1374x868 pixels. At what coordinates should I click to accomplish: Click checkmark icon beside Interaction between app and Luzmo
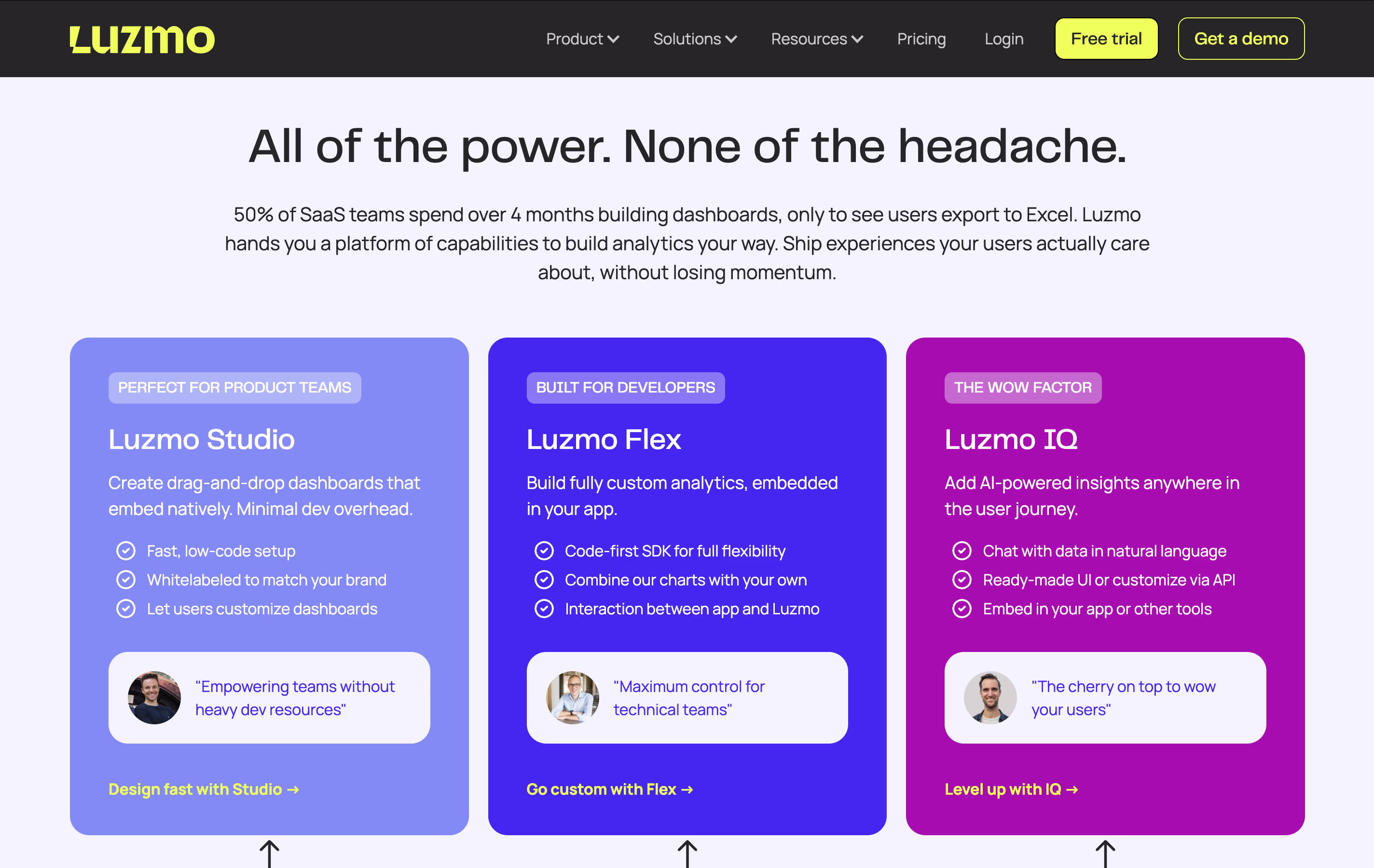coord(544,609)
